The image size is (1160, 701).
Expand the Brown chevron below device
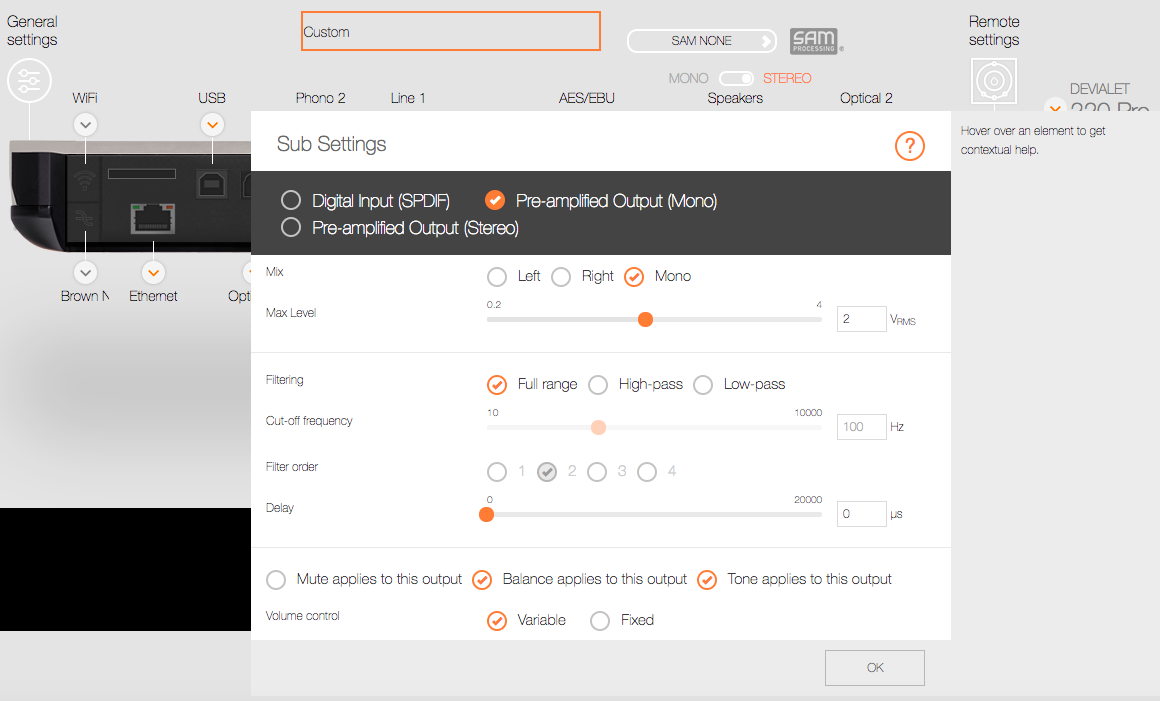[x=86, y=272]
